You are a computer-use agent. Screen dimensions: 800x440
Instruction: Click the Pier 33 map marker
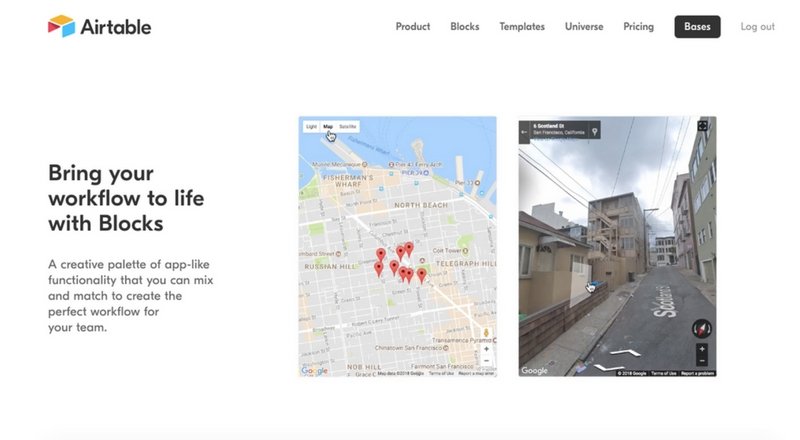tap(477, 183)
